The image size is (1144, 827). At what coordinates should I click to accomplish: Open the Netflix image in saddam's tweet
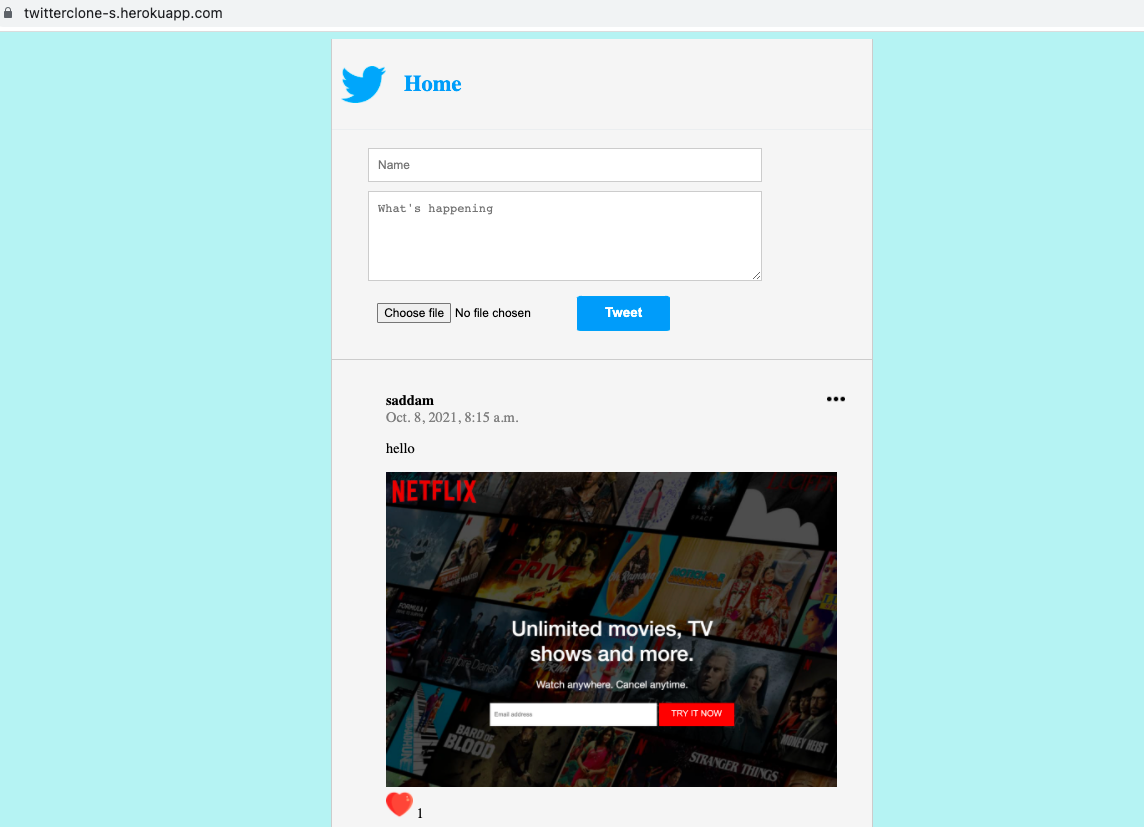[x=611, y=629]
